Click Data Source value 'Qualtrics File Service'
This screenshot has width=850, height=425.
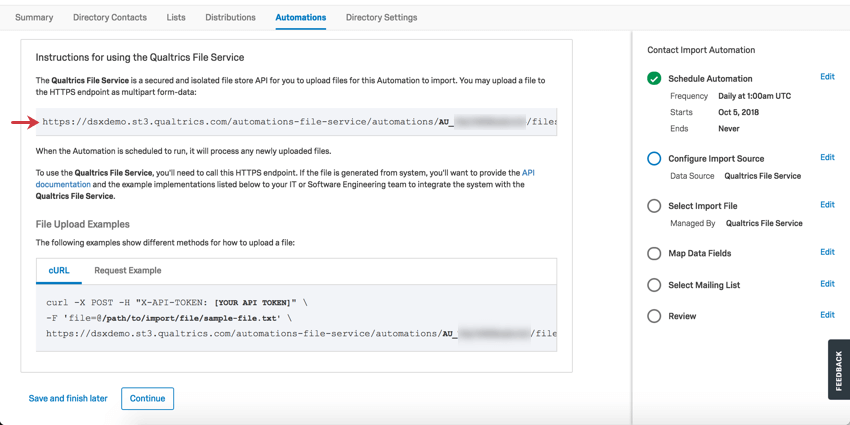pos(763,176)
